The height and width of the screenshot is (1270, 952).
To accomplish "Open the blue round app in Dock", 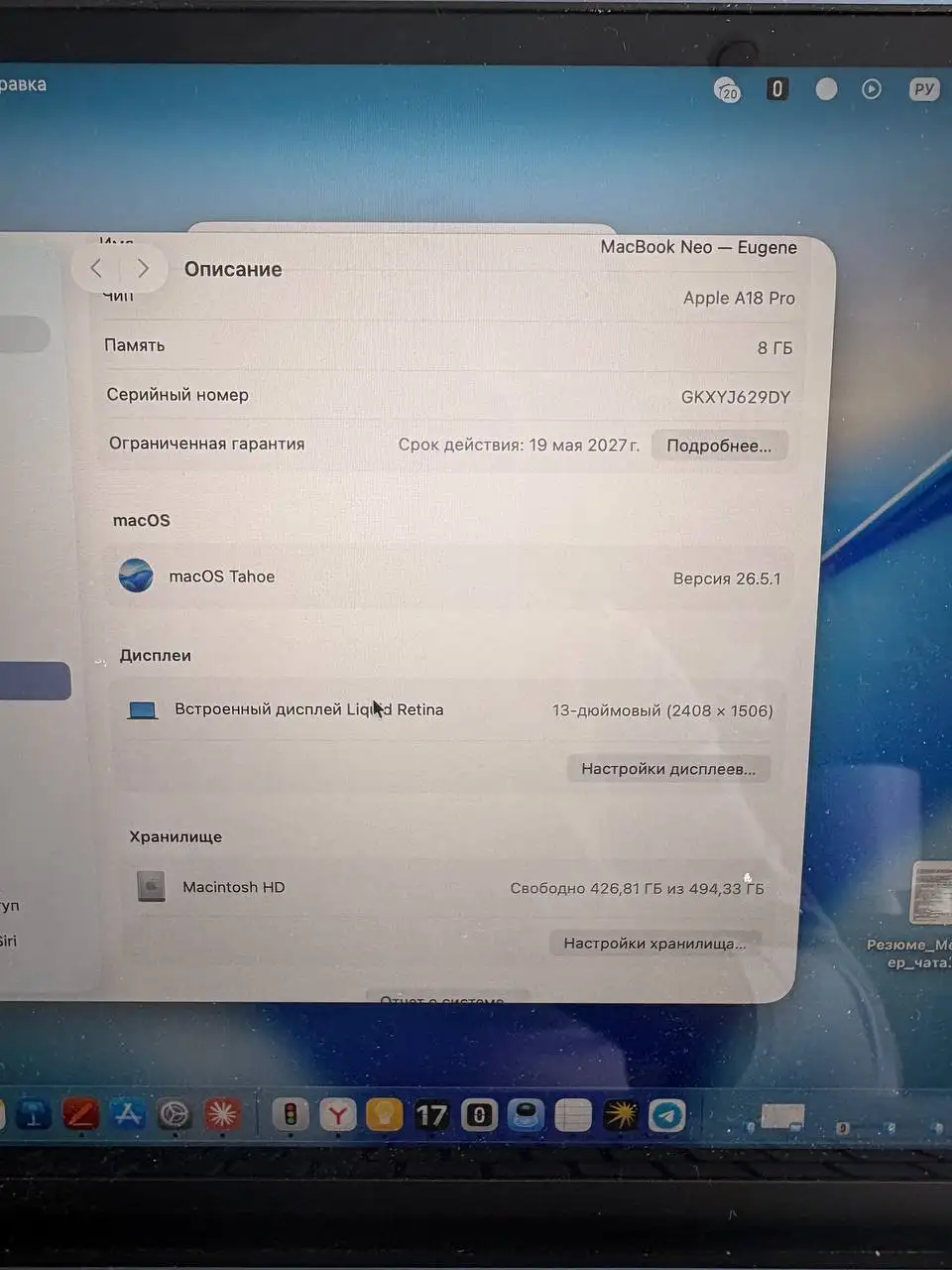I will (526, 1115).
